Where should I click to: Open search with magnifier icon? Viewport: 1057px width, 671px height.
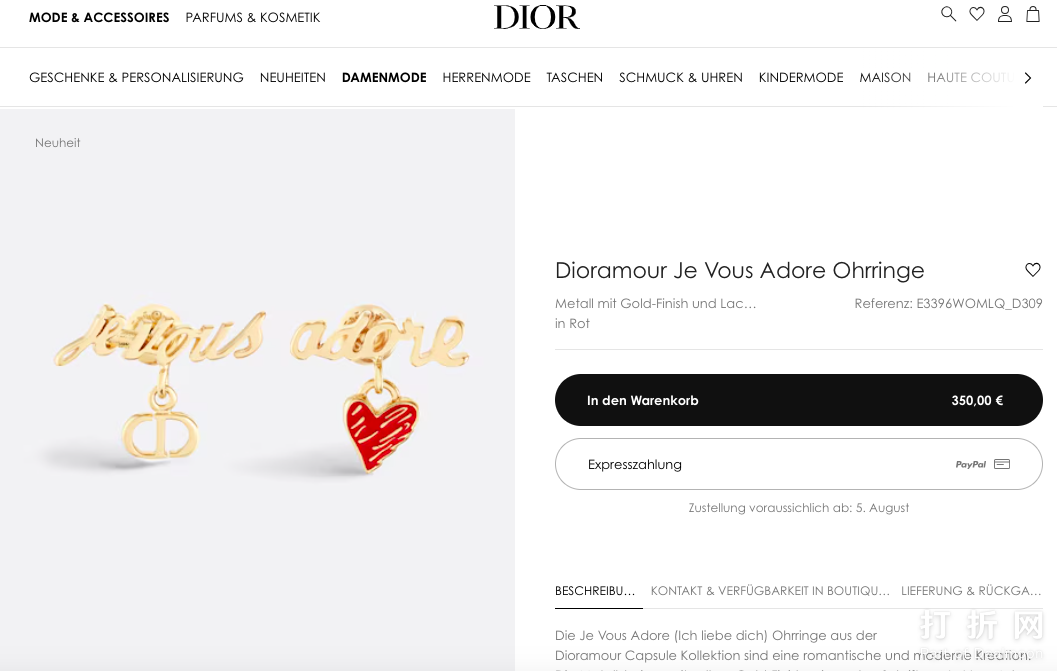(x=948, y=14)
